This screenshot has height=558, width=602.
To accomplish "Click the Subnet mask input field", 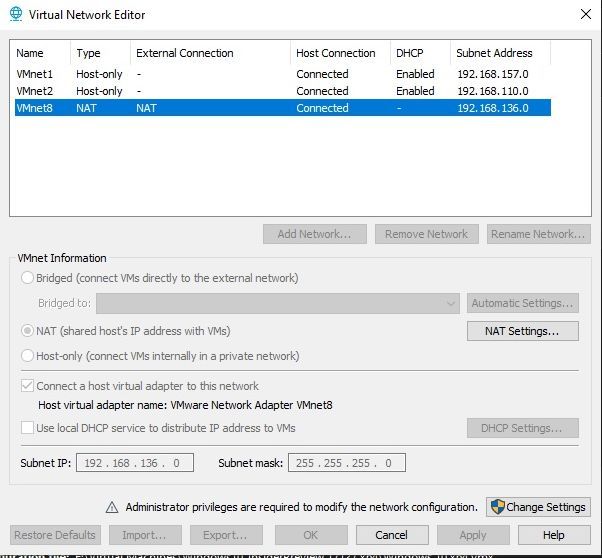I will (347, 463).
